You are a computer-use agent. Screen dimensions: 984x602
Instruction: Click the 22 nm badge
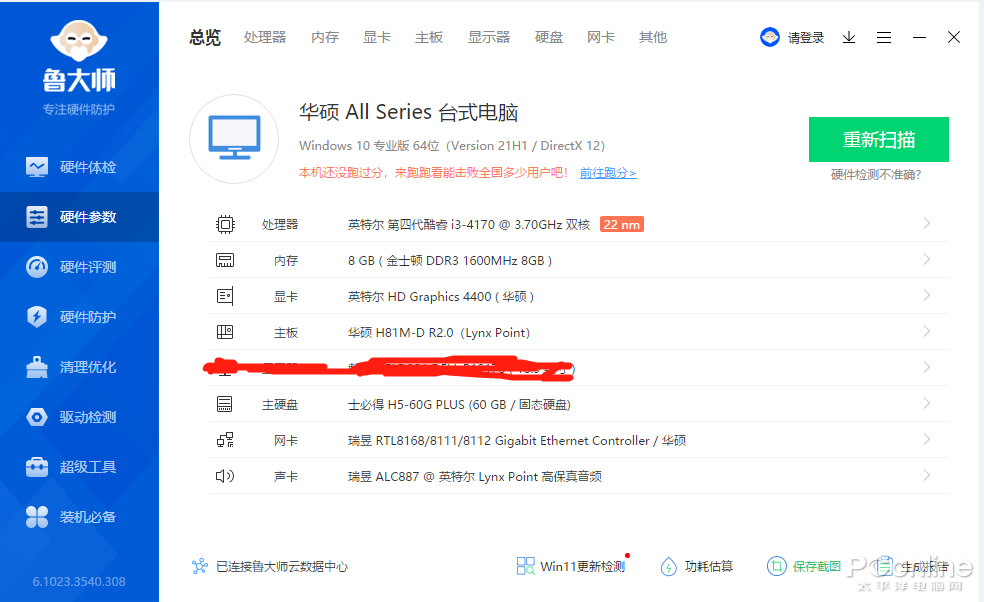coord(622,224)
